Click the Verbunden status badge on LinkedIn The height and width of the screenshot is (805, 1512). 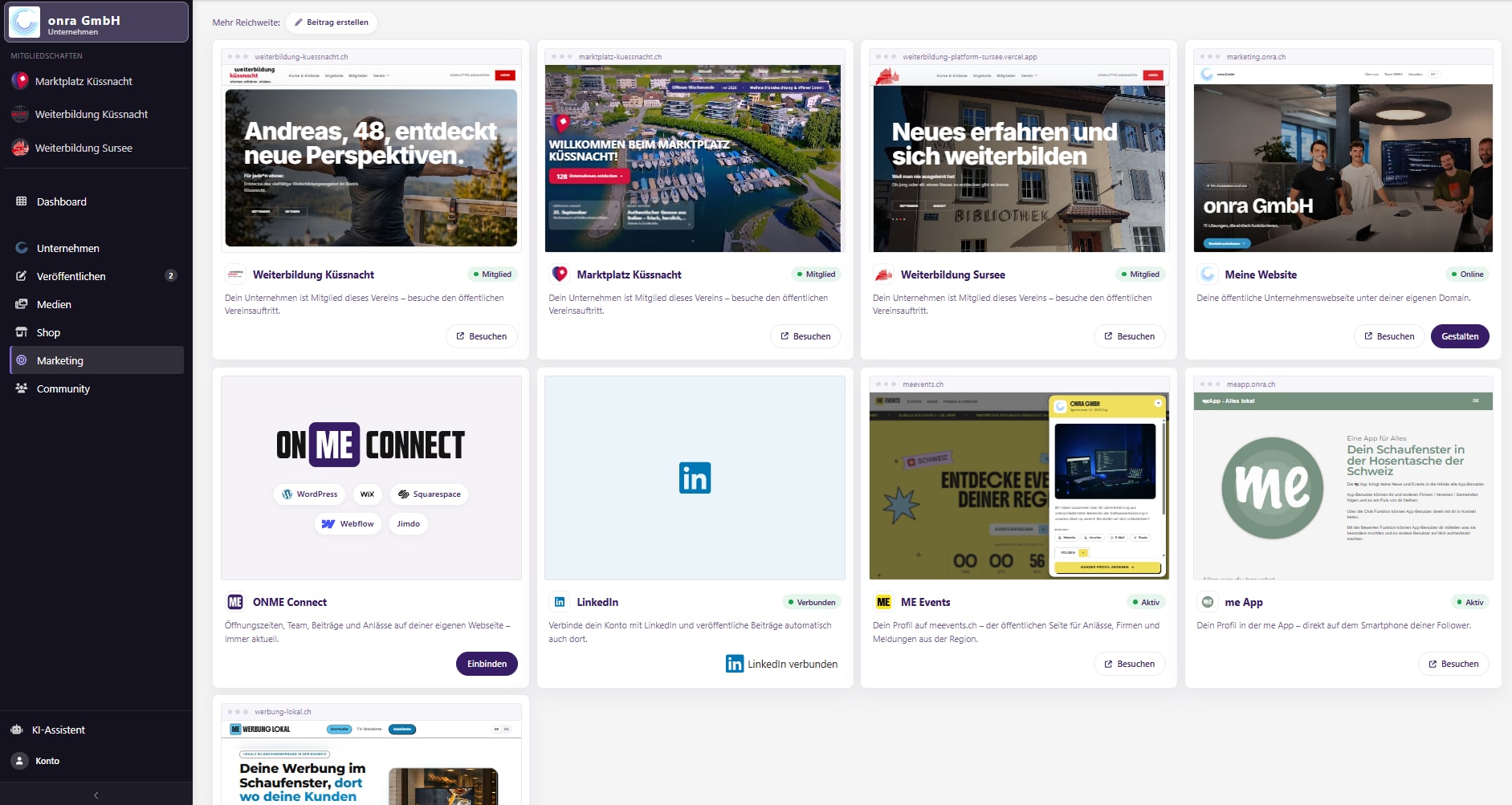point(812,602)
